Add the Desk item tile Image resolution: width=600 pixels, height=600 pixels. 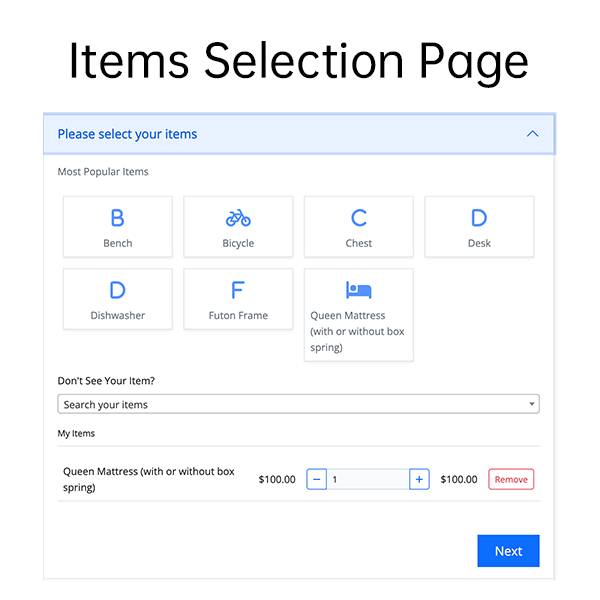479,226
